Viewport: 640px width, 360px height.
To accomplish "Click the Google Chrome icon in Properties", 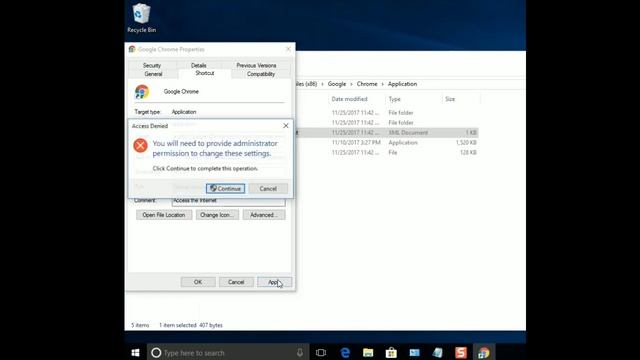I will (x=142, y=92).
